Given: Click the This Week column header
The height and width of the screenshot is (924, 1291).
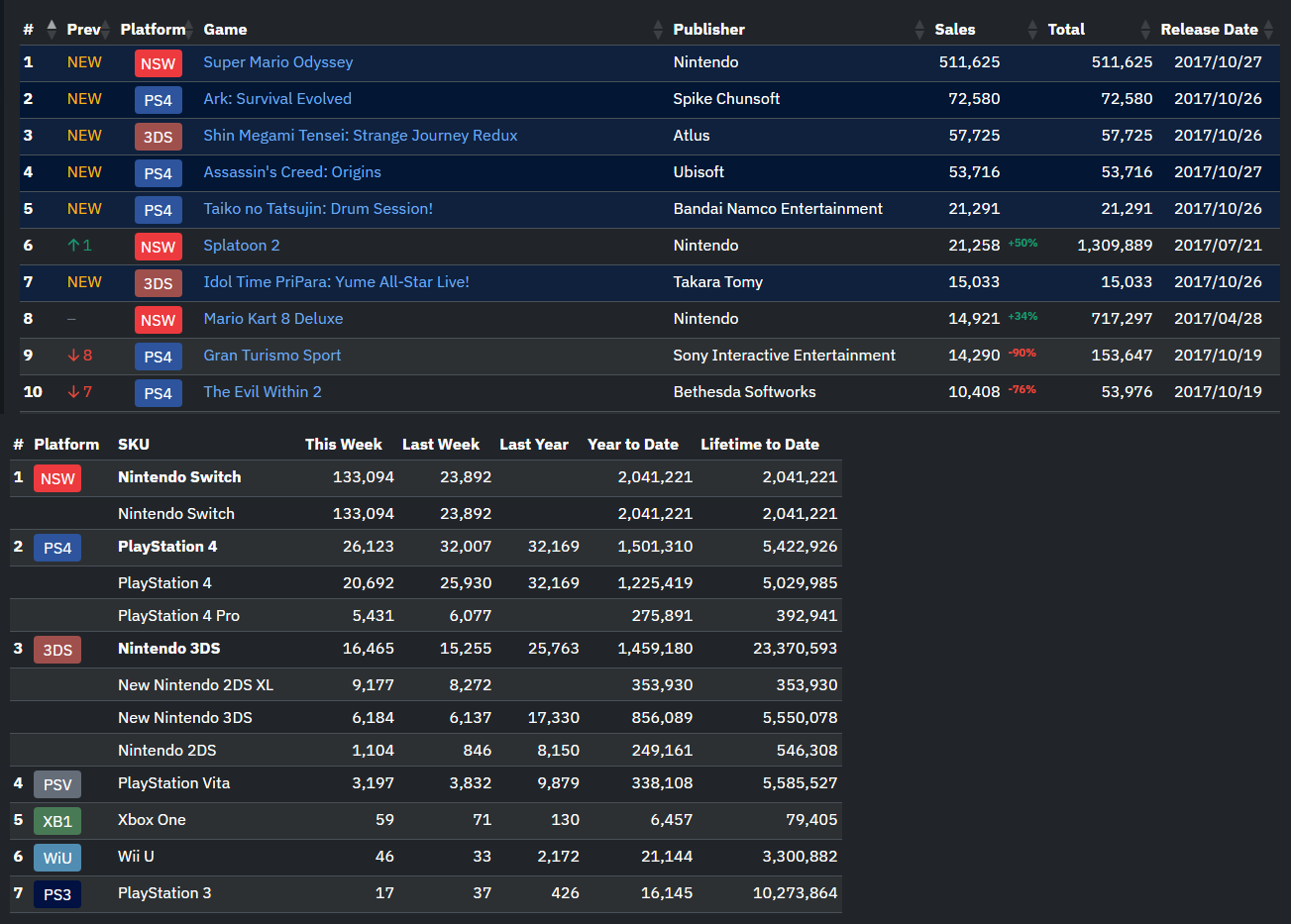Looking at the screenshot, I should click(x=344, y=445).
